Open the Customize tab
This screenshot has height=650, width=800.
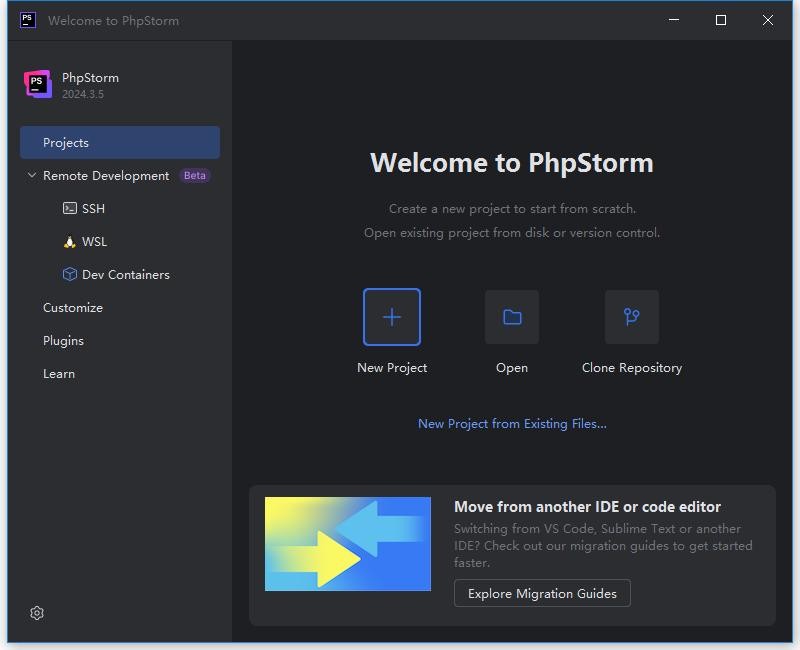pyautogui.click(x=73, y=308)
